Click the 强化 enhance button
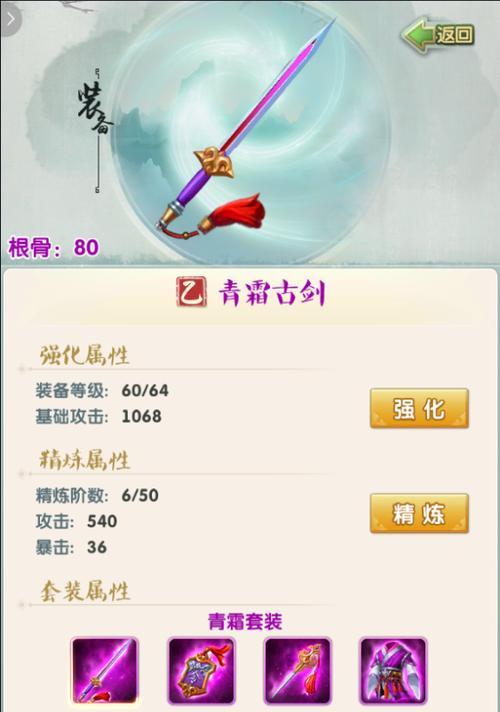 419,408
